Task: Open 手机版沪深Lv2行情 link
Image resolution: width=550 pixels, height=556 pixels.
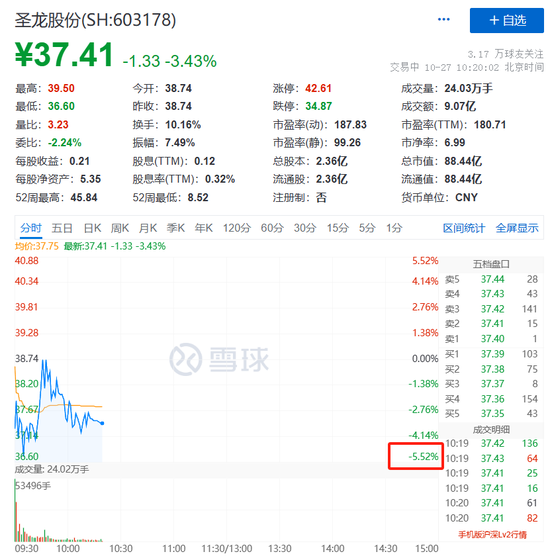Action: tap(493, 534)
